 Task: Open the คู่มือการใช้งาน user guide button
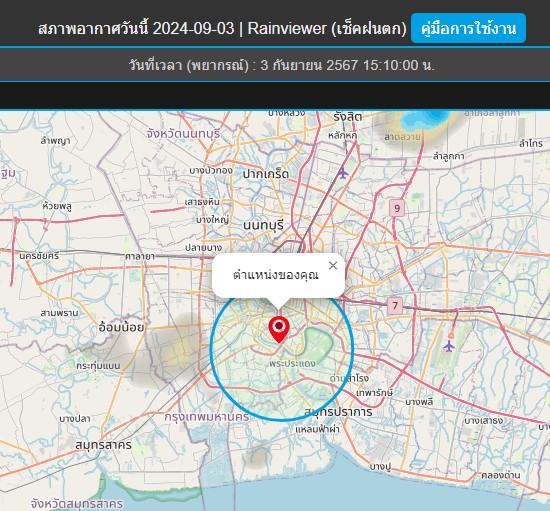tap(468, 28)
